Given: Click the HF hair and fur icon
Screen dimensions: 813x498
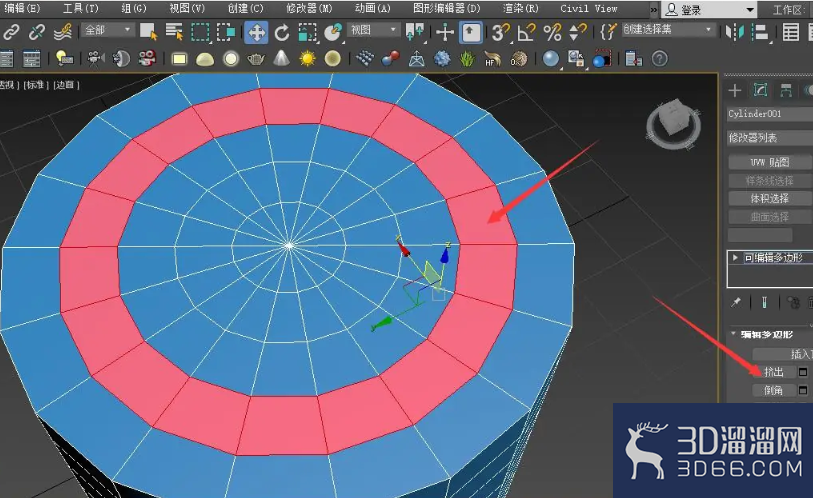Looking at the screenshot, I should 493,59.
